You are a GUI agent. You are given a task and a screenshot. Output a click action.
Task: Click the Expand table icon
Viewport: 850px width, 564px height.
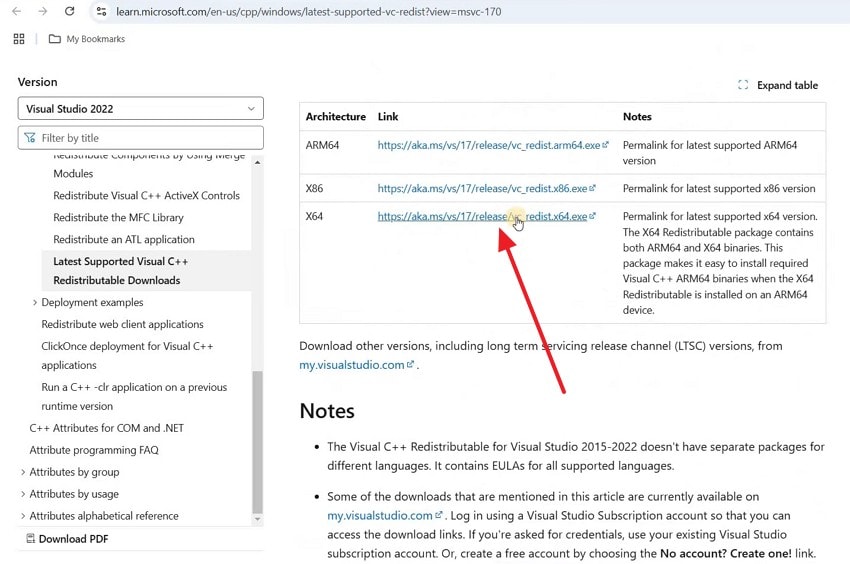(x=743, y=85)
